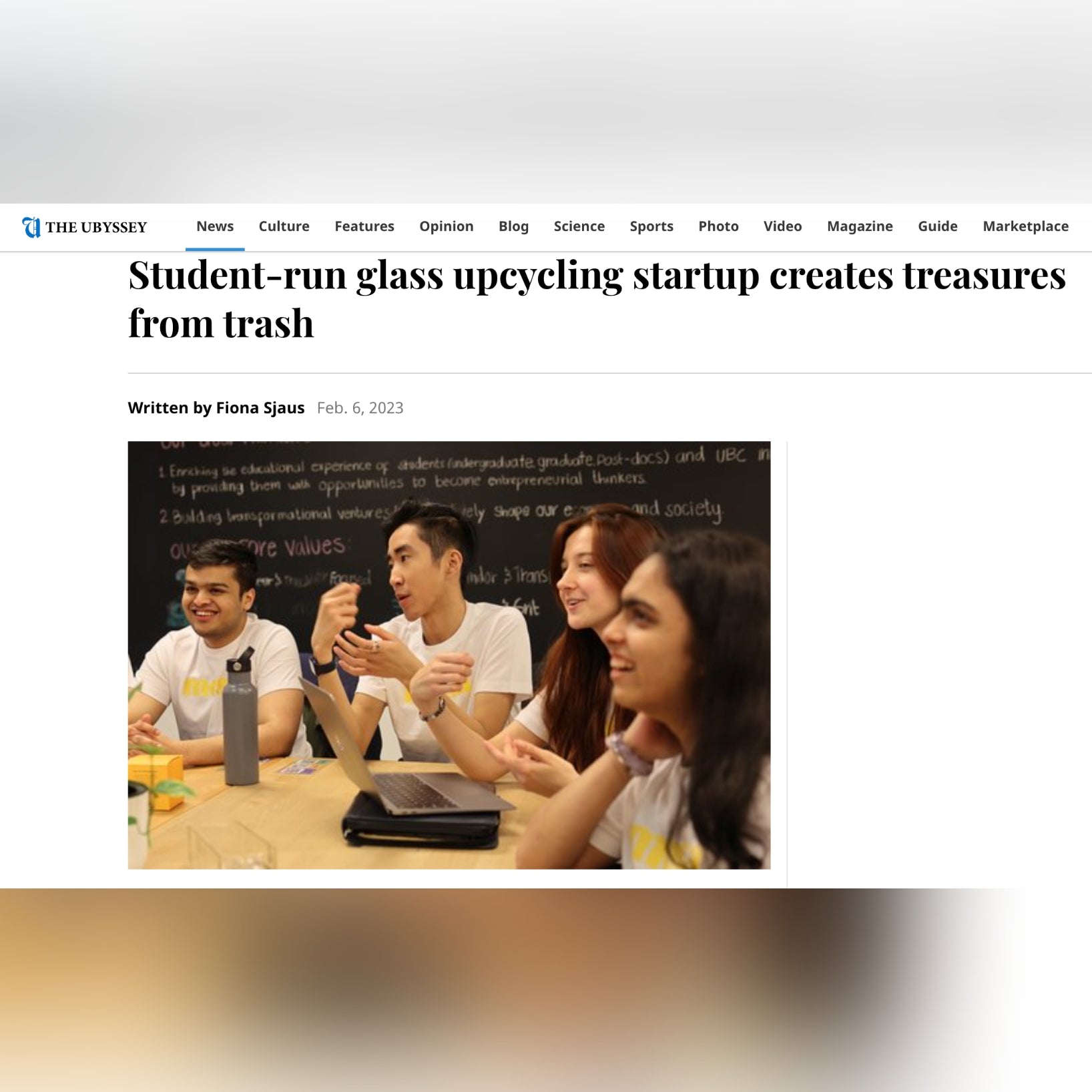Go to the Video section
Image resolution: width=1092 pixels, height=1092 pixels.
(x=783, y=226)
